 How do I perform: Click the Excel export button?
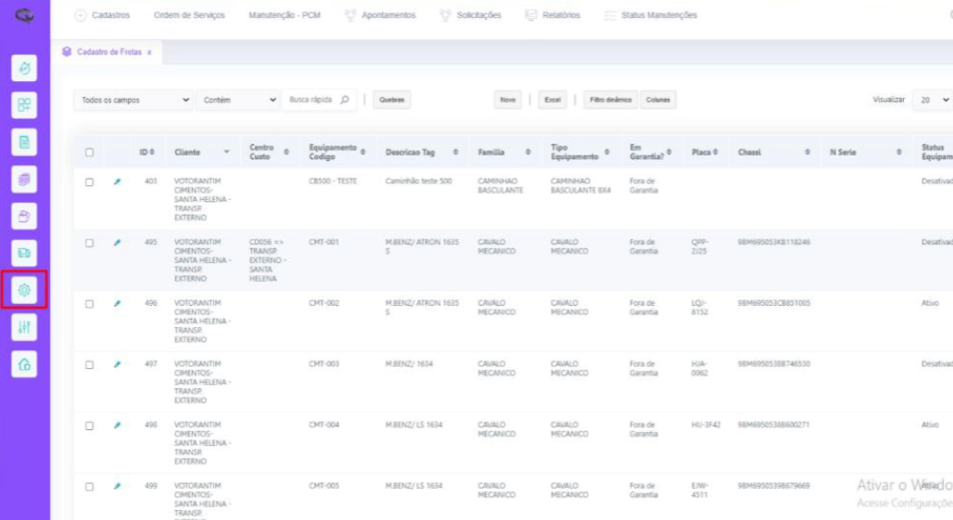552,100
